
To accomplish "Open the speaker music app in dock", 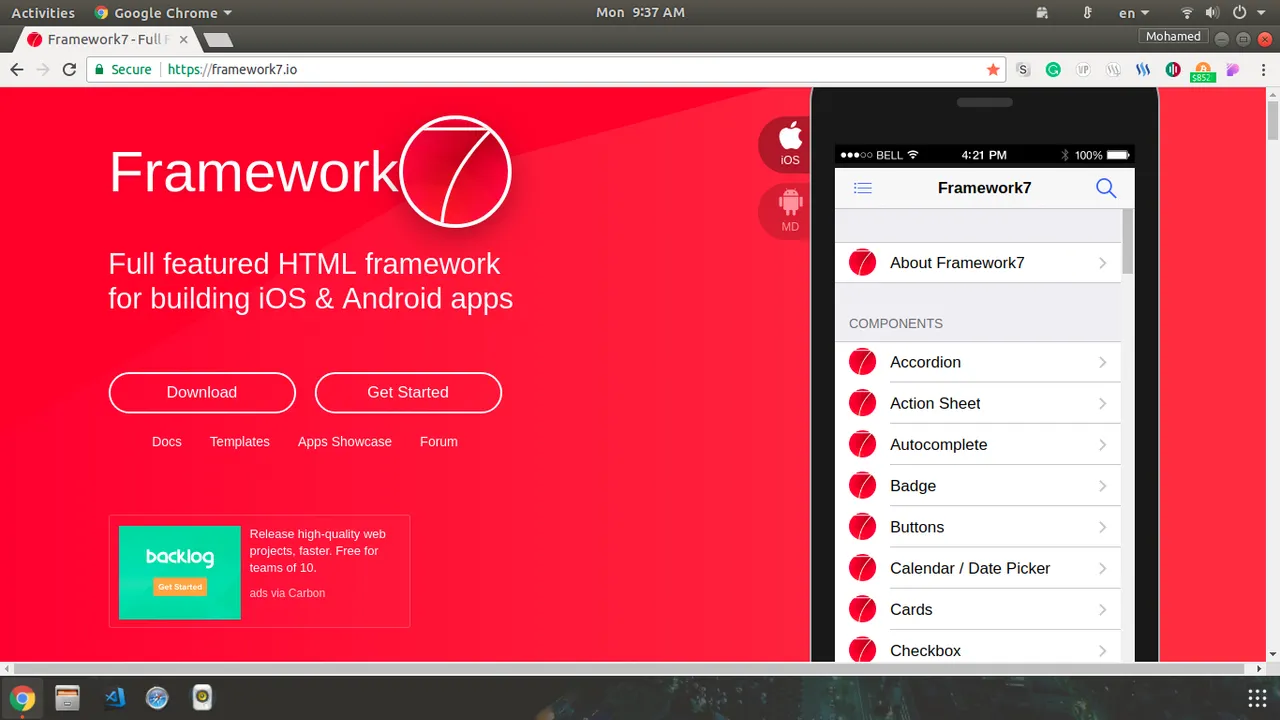I will (x=203, y=697).
